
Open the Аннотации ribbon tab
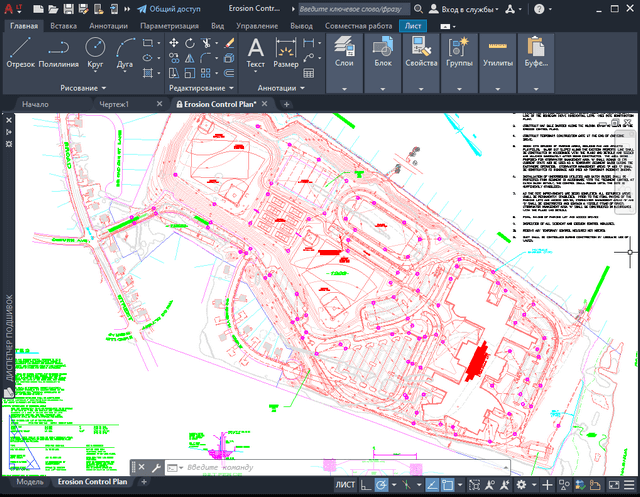[x=106, y=23]
